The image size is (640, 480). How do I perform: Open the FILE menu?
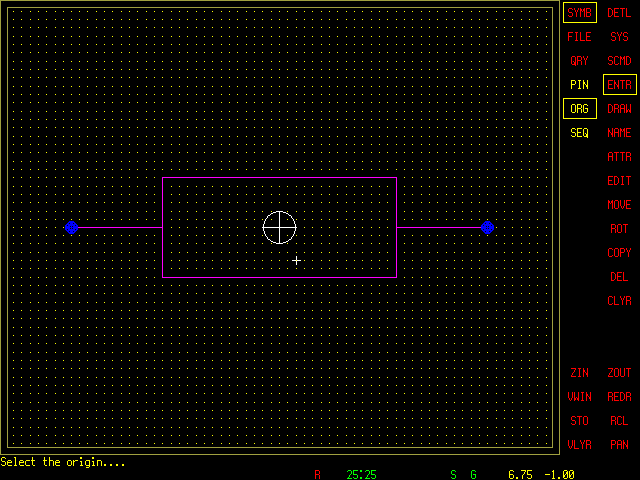coord(580,37)
